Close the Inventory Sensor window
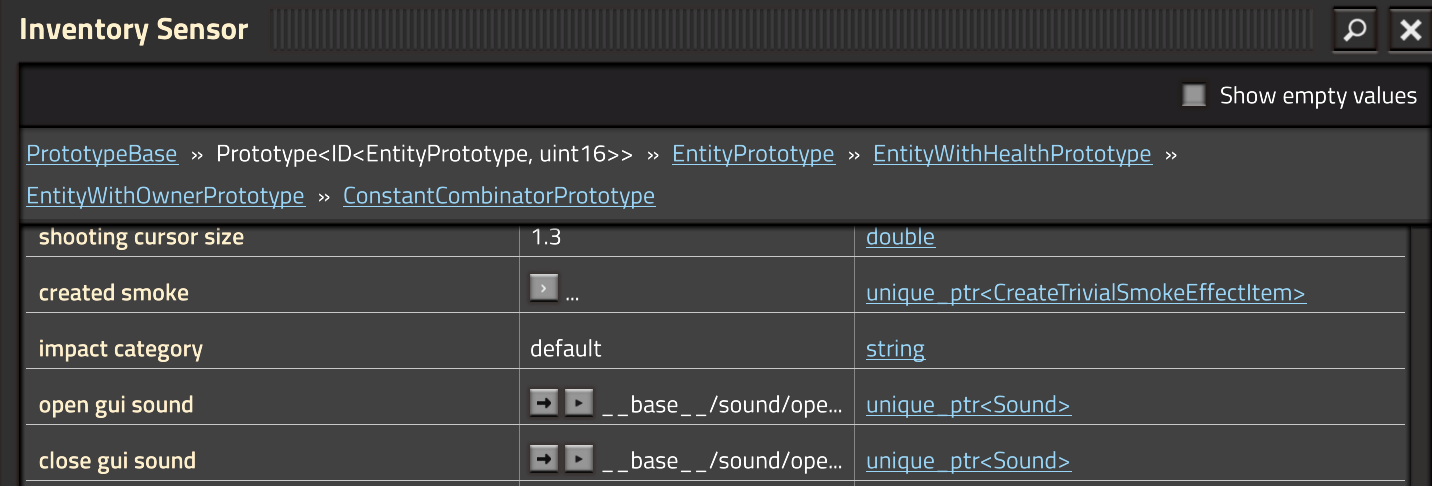Screen dimensions: 1432x486 [1410, 30]
